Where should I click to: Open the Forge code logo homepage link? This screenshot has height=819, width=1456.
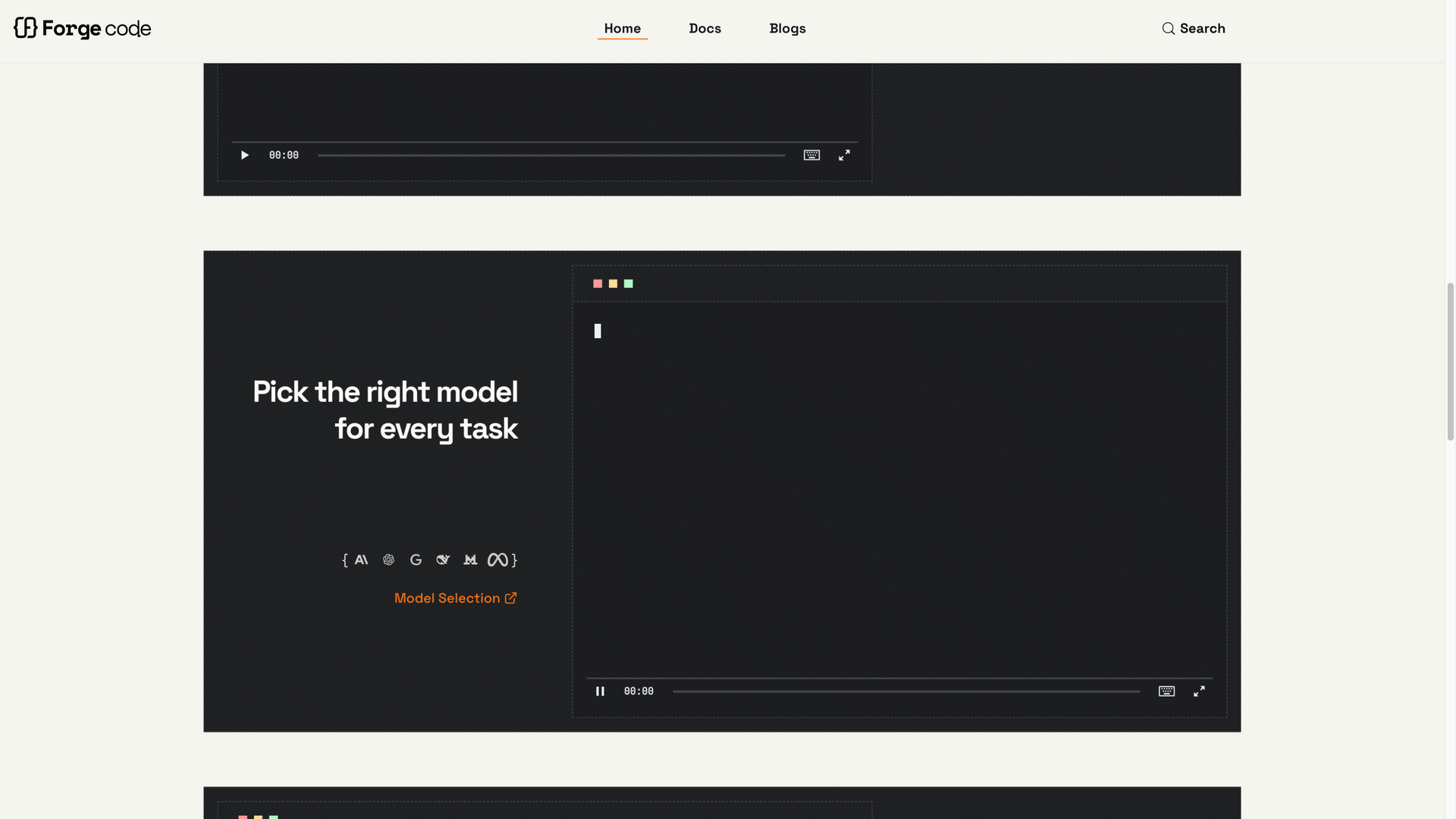coord(83,28)
